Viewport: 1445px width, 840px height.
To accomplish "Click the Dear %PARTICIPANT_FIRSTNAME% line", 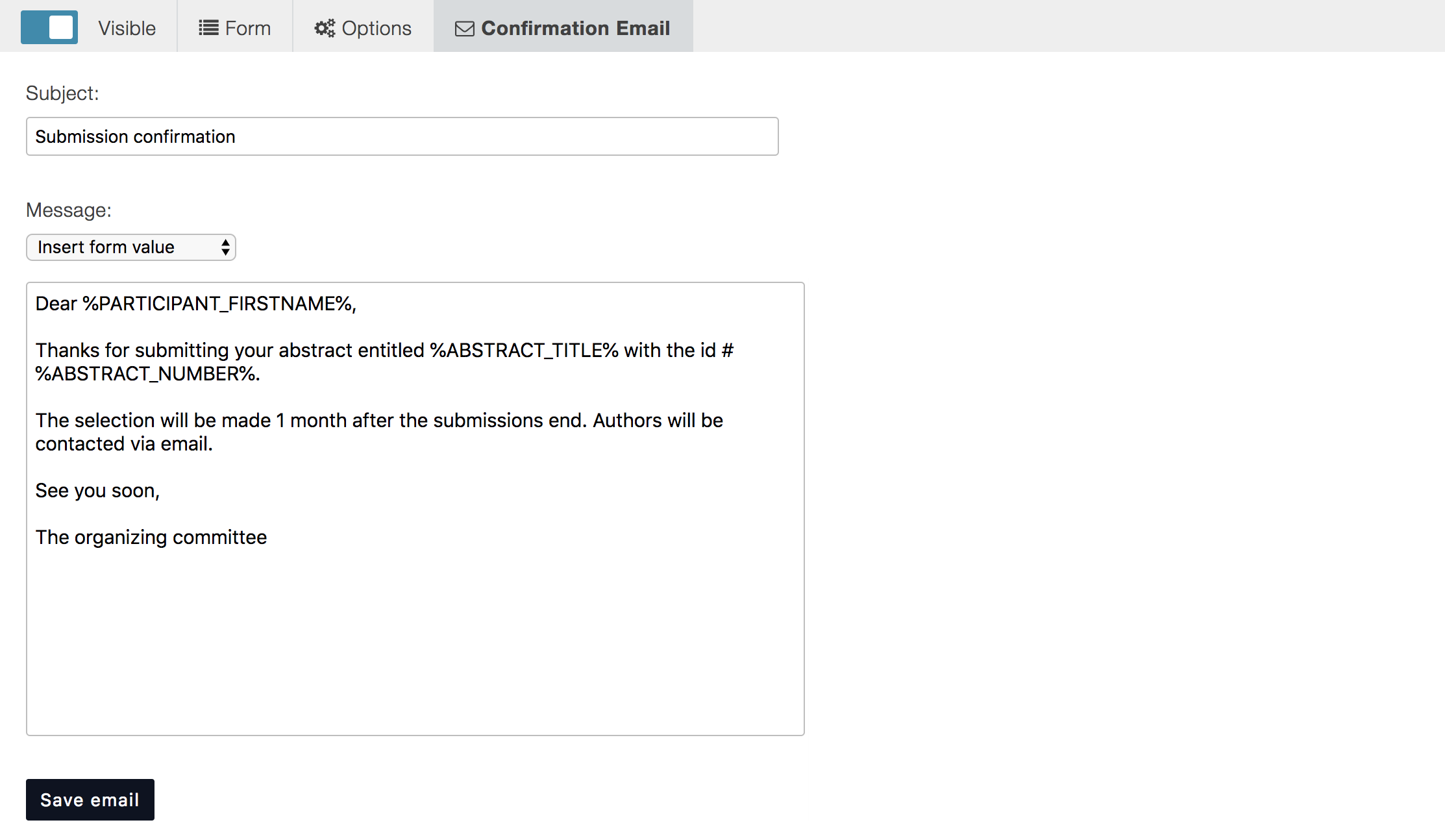I will click(196, 304).
